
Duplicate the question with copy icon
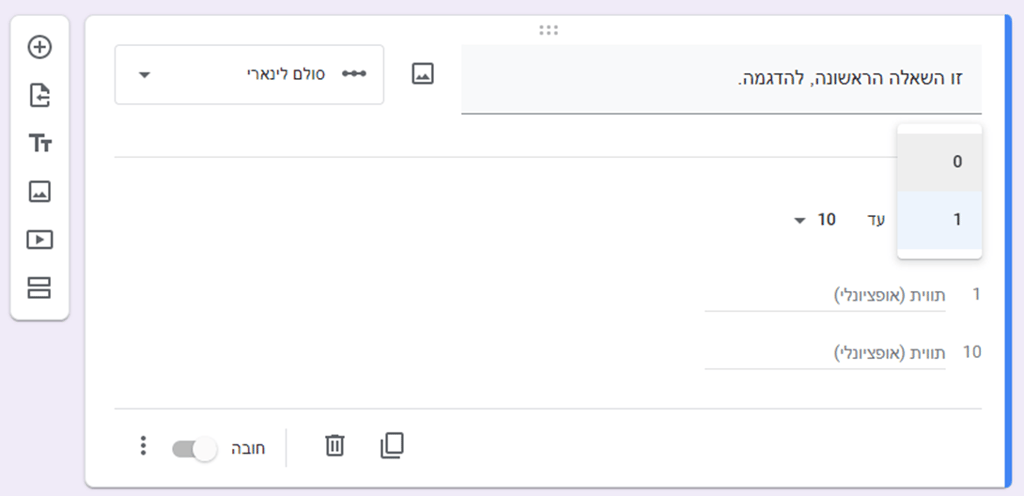click(392, 446)
